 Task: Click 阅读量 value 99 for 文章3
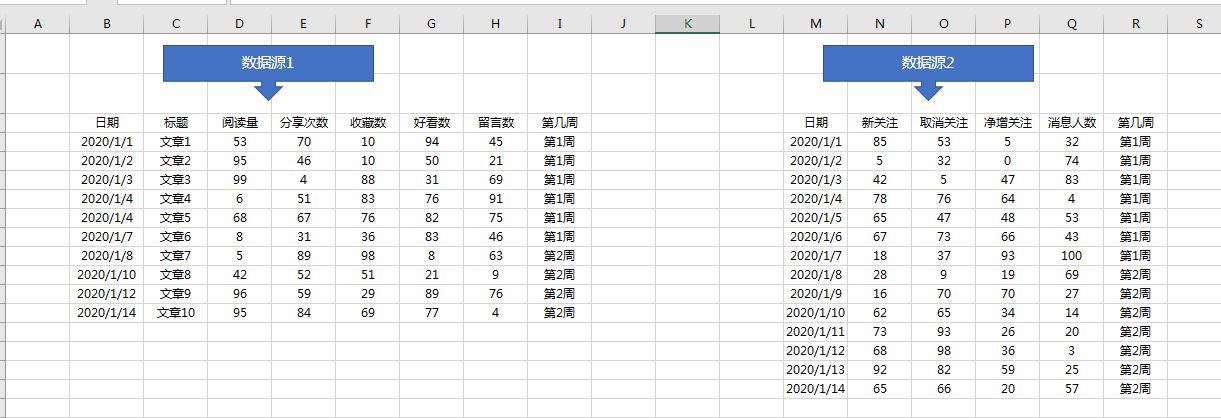[239, 180]
